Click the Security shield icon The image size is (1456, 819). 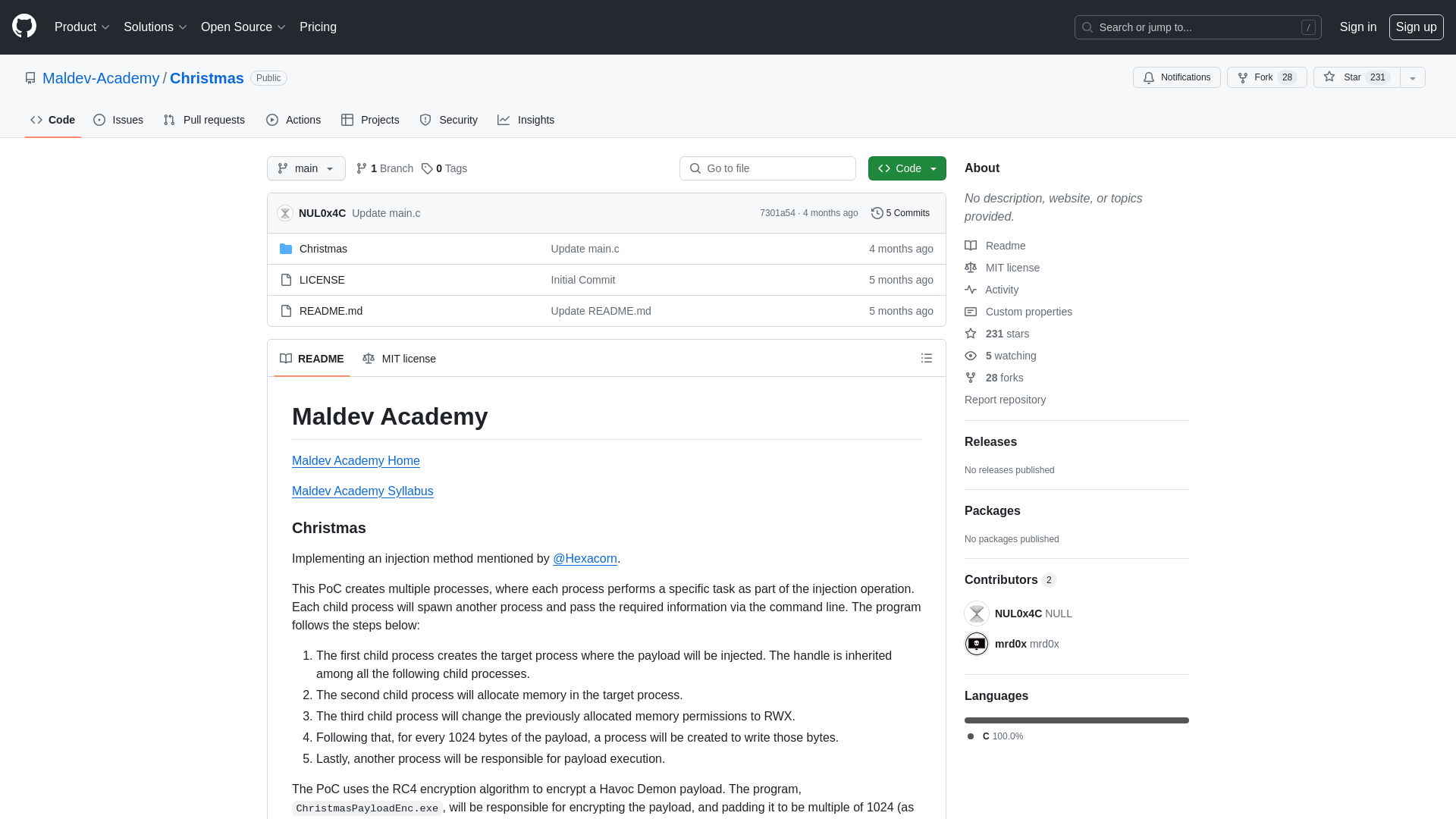(x=425, y=119)
